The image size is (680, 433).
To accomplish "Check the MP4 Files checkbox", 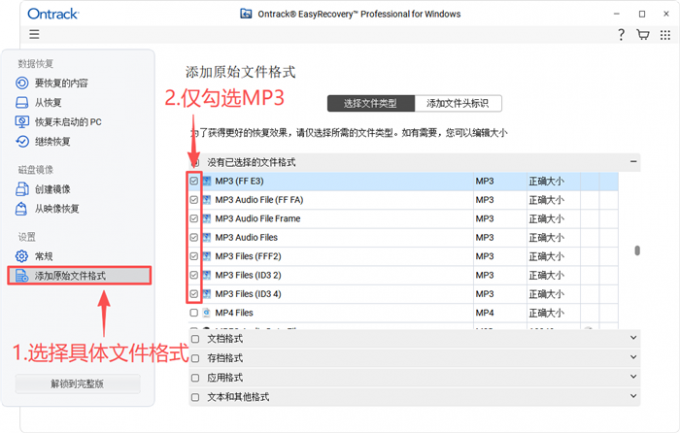I will 194,312.
